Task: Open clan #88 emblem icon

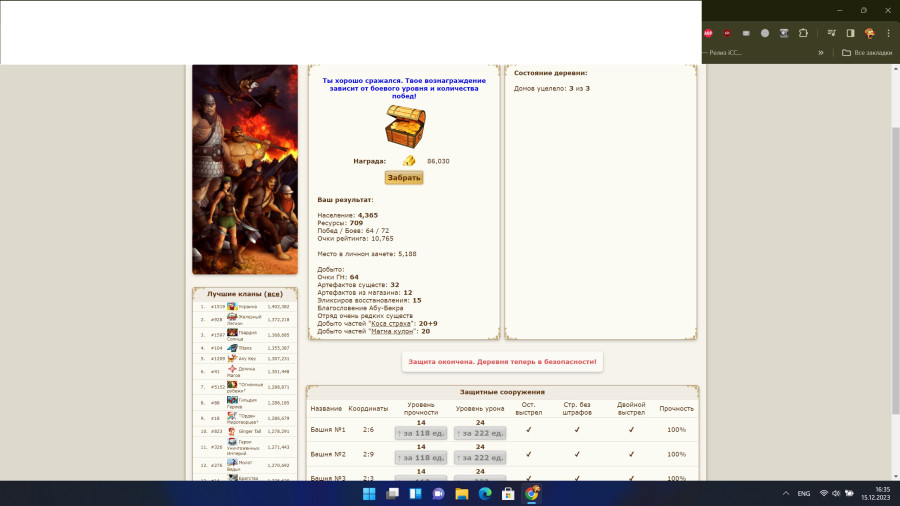Action: coord(232,400)
